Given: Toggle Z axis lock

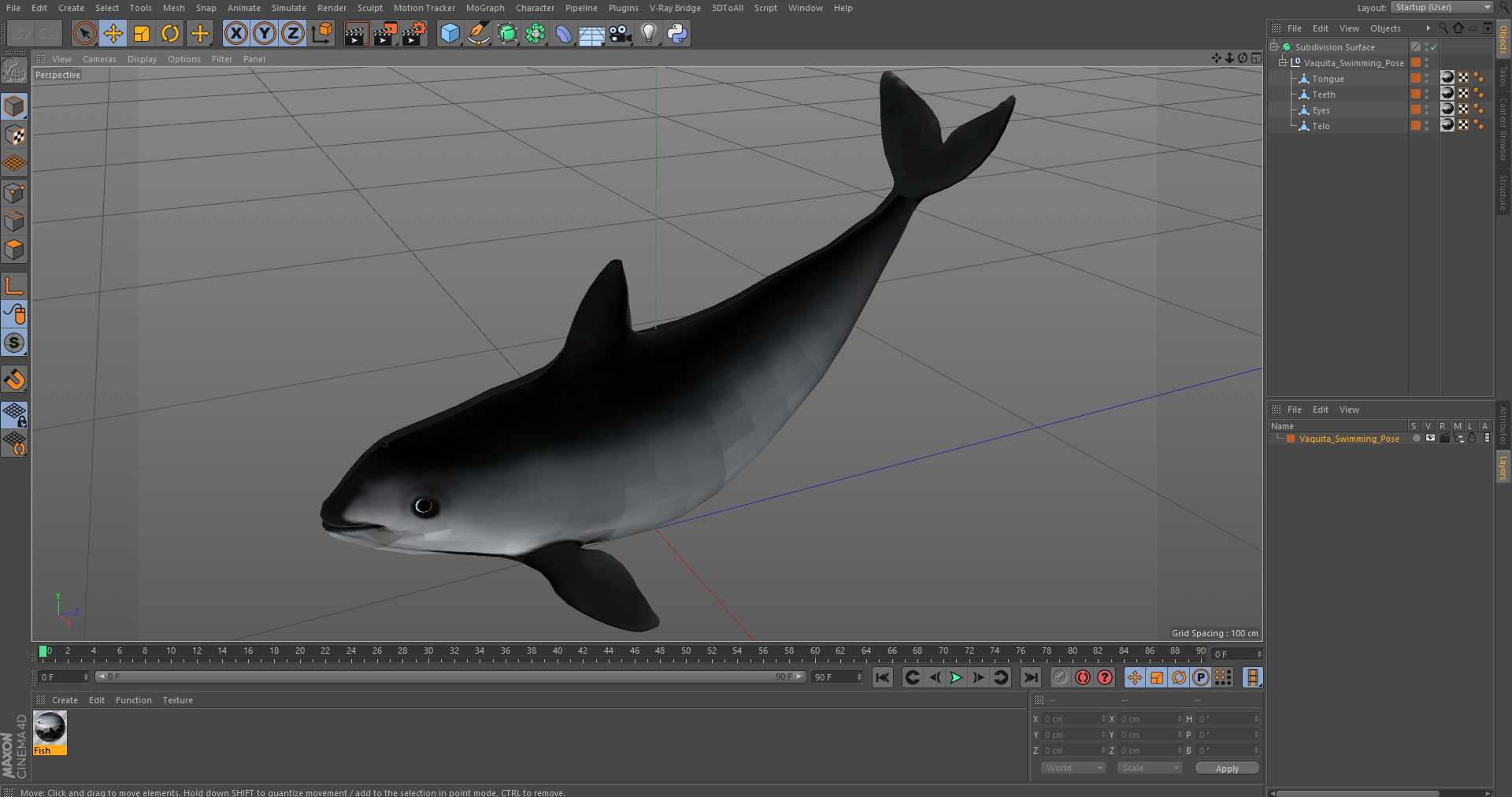Looking at the screenshot, I should point(293,33).
